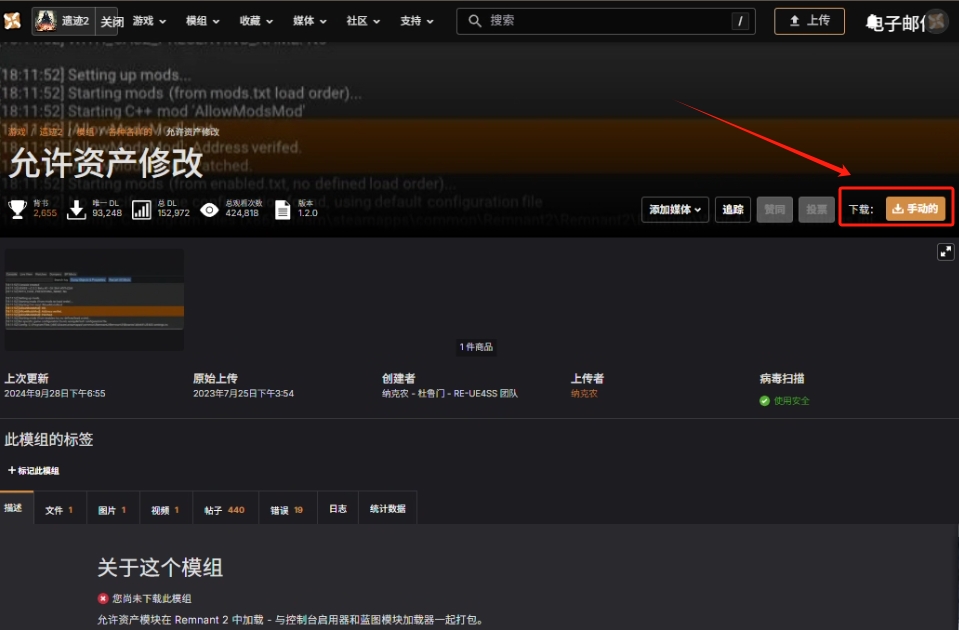Click the 关于这个模组 heading

click(x=160, y=567)
